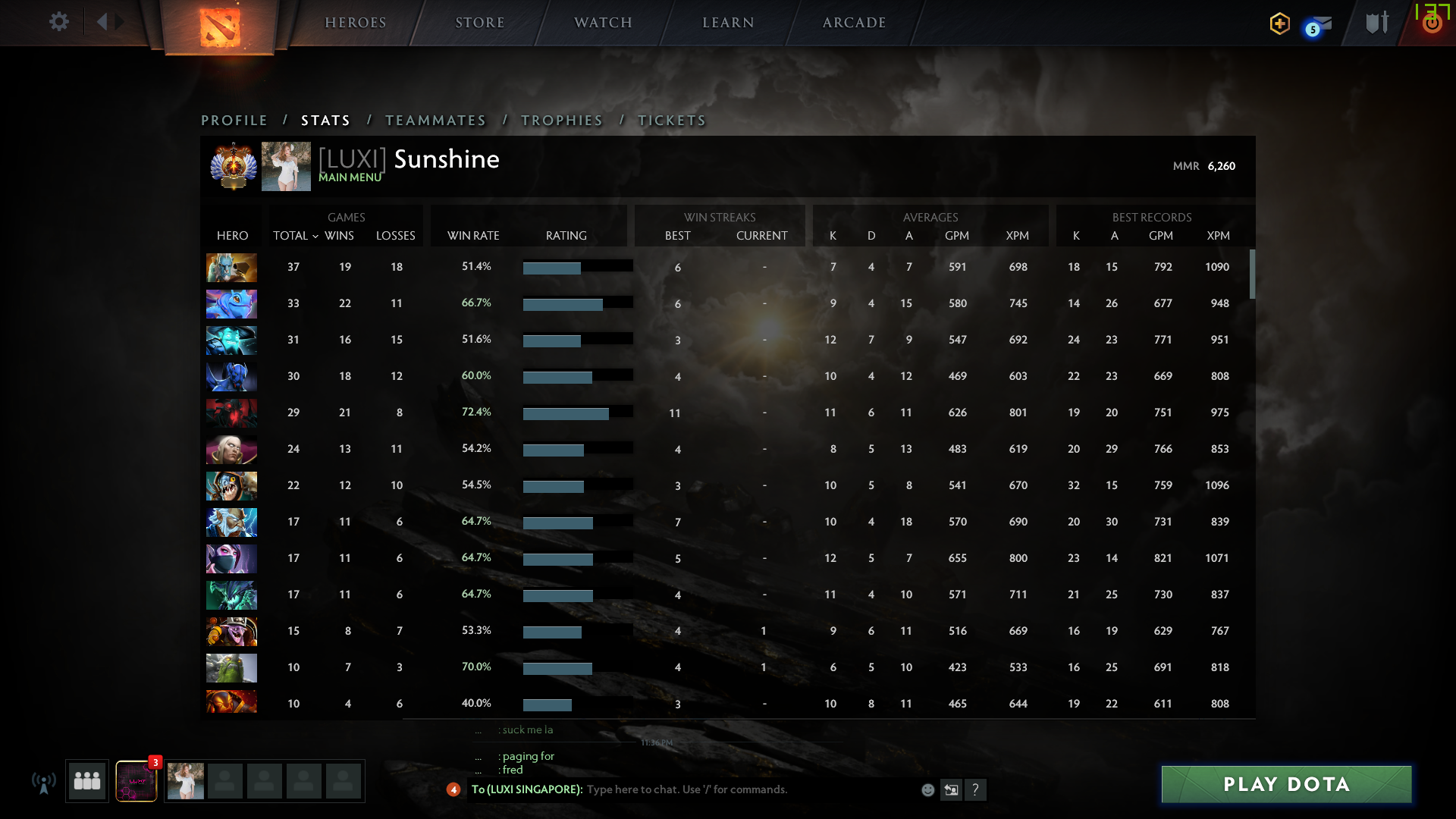
Task: Click MAIN MENU under the player name
Action: coord(349,177)
